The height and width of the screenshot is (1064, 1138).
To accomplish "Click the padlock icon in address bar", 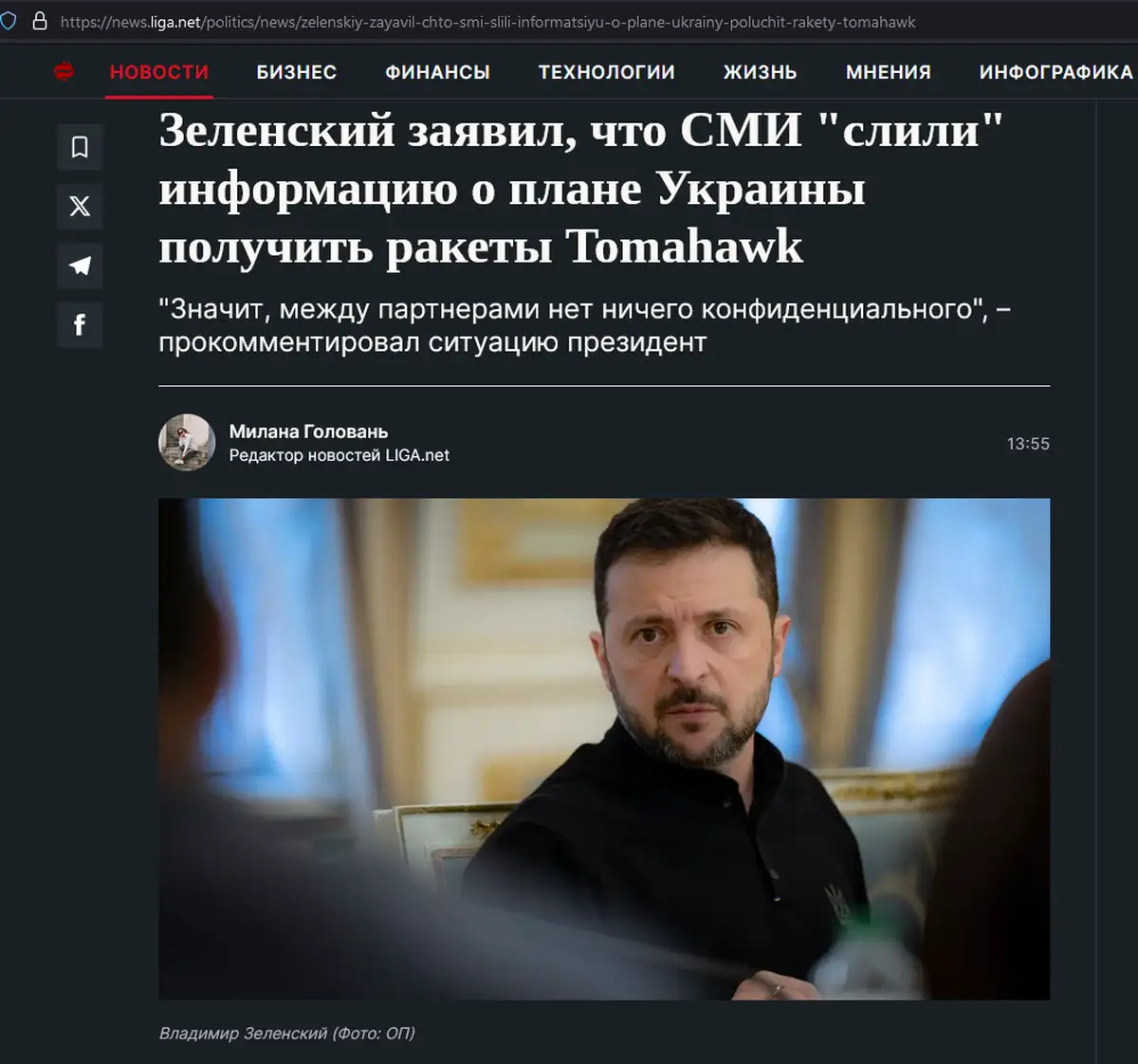I will pos(40,21).
